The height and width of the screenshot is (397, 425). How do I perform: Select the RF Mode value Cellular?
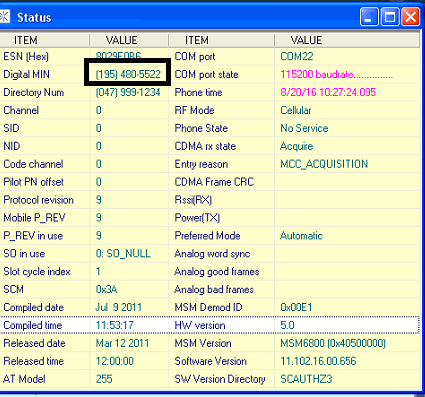click(x=296, y=110)
